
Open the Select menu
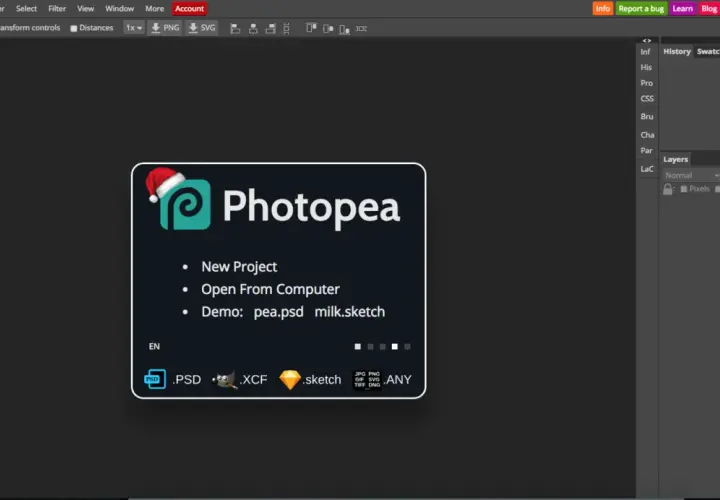pos(26,9)
